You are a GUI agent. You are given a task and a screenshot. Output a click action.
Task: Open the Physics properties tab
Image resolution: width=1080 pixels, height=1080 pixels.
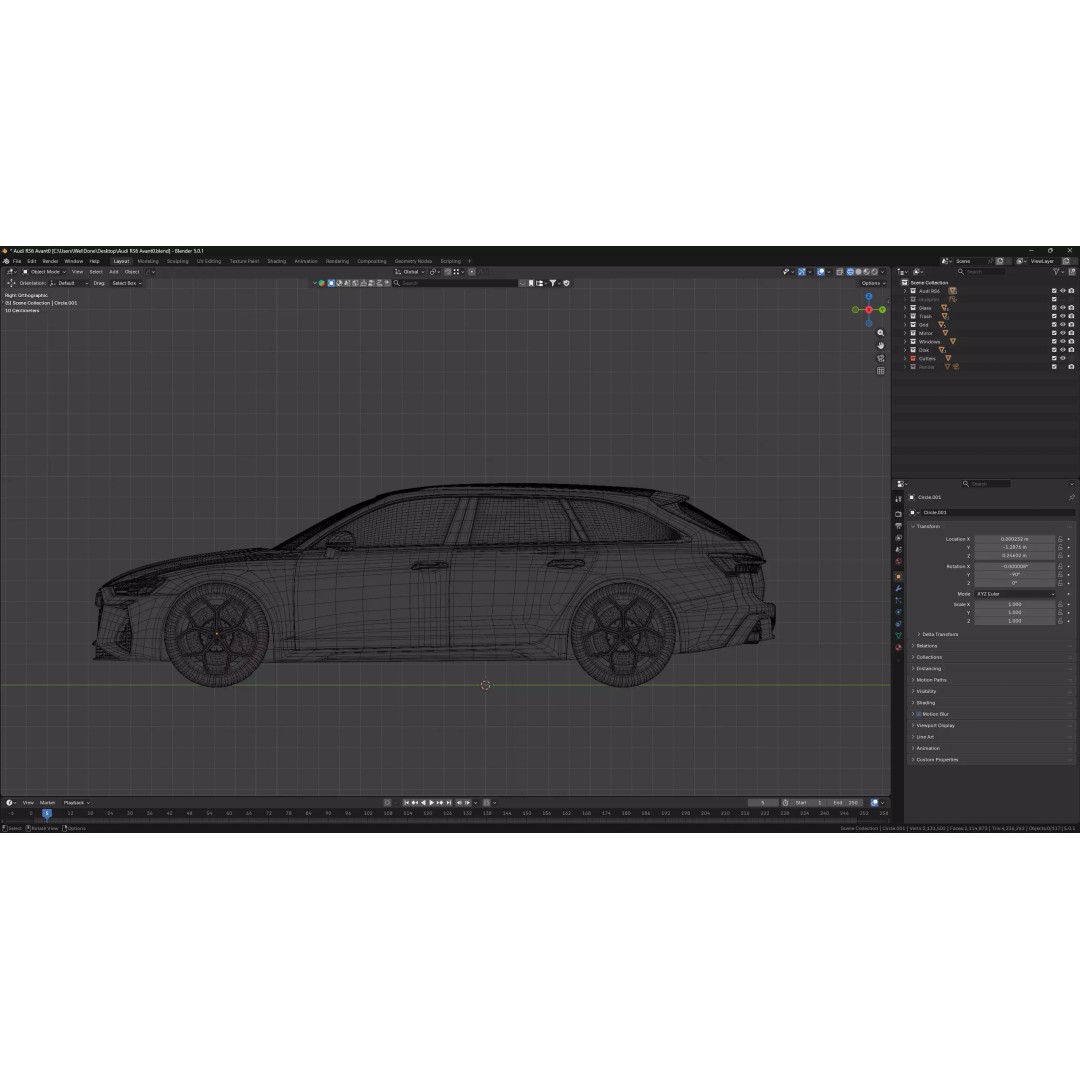(898, 612)
